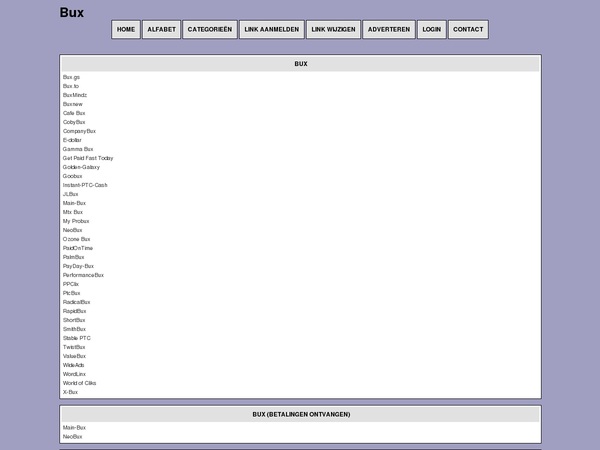This screenshot has width=600, height=450.
Task: Click the PtcBux link
Action: coord(72,293)
